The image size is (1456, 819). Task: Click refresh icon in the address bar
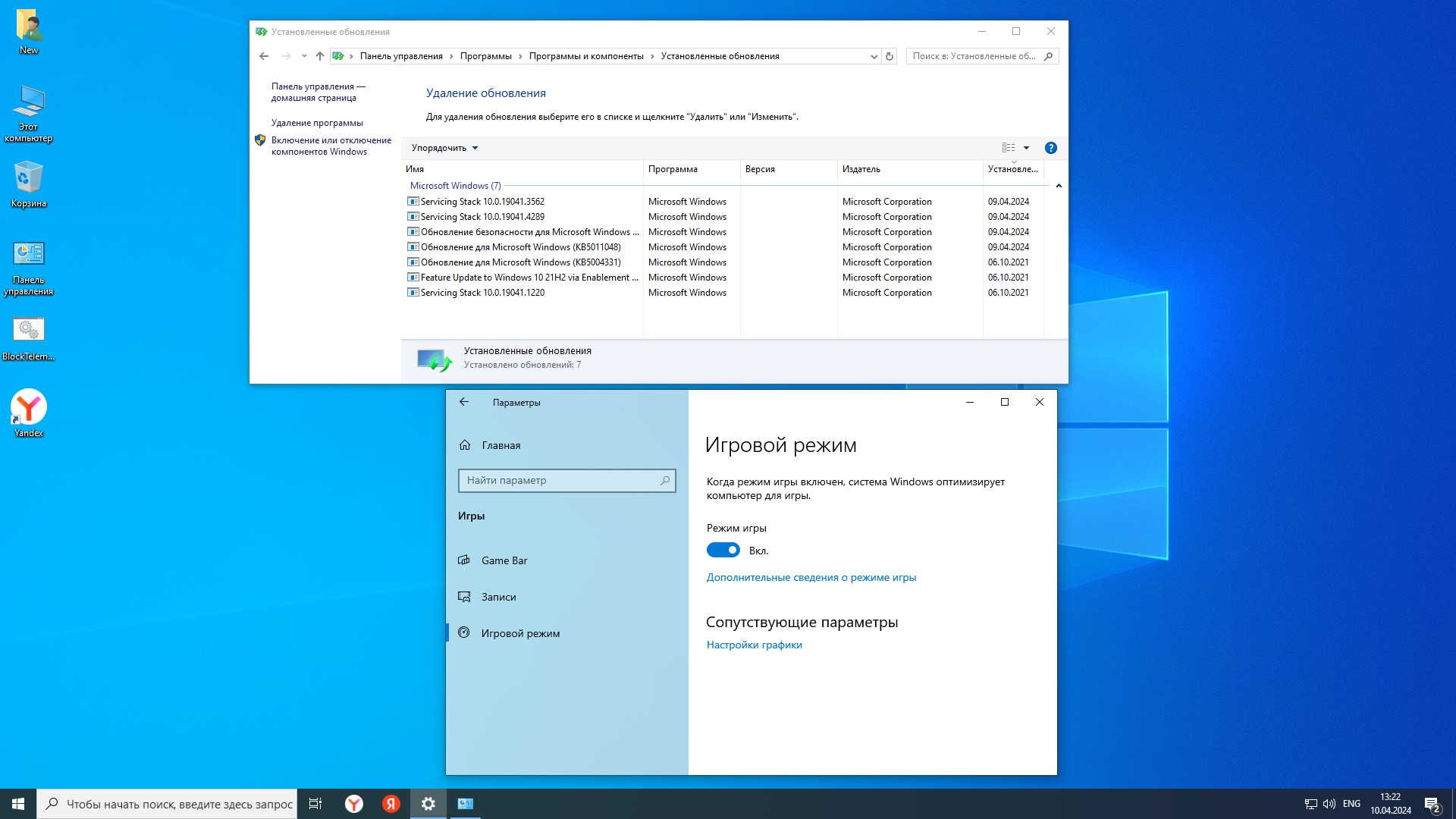click(890, 56)
